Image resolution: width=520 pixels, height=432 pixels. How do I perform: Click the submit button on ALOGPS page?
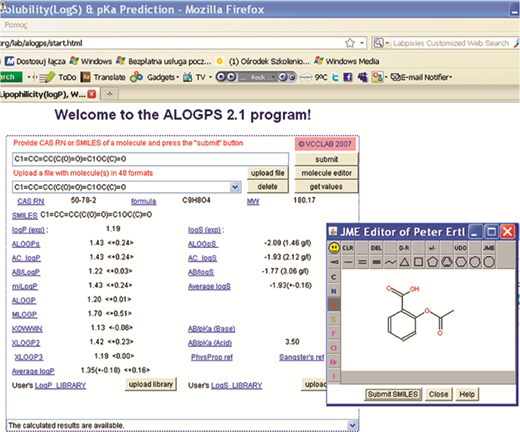click(327, 159)
